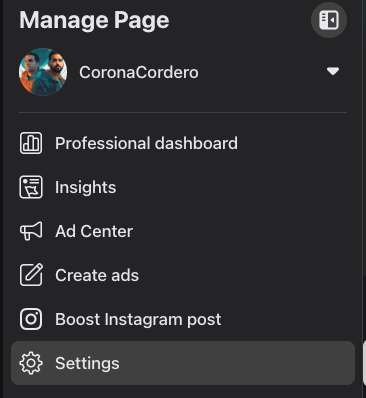The image size is (366, 398).
Task: Expand the page switcher dropdown arrow
Action: (x=333, y=71)
